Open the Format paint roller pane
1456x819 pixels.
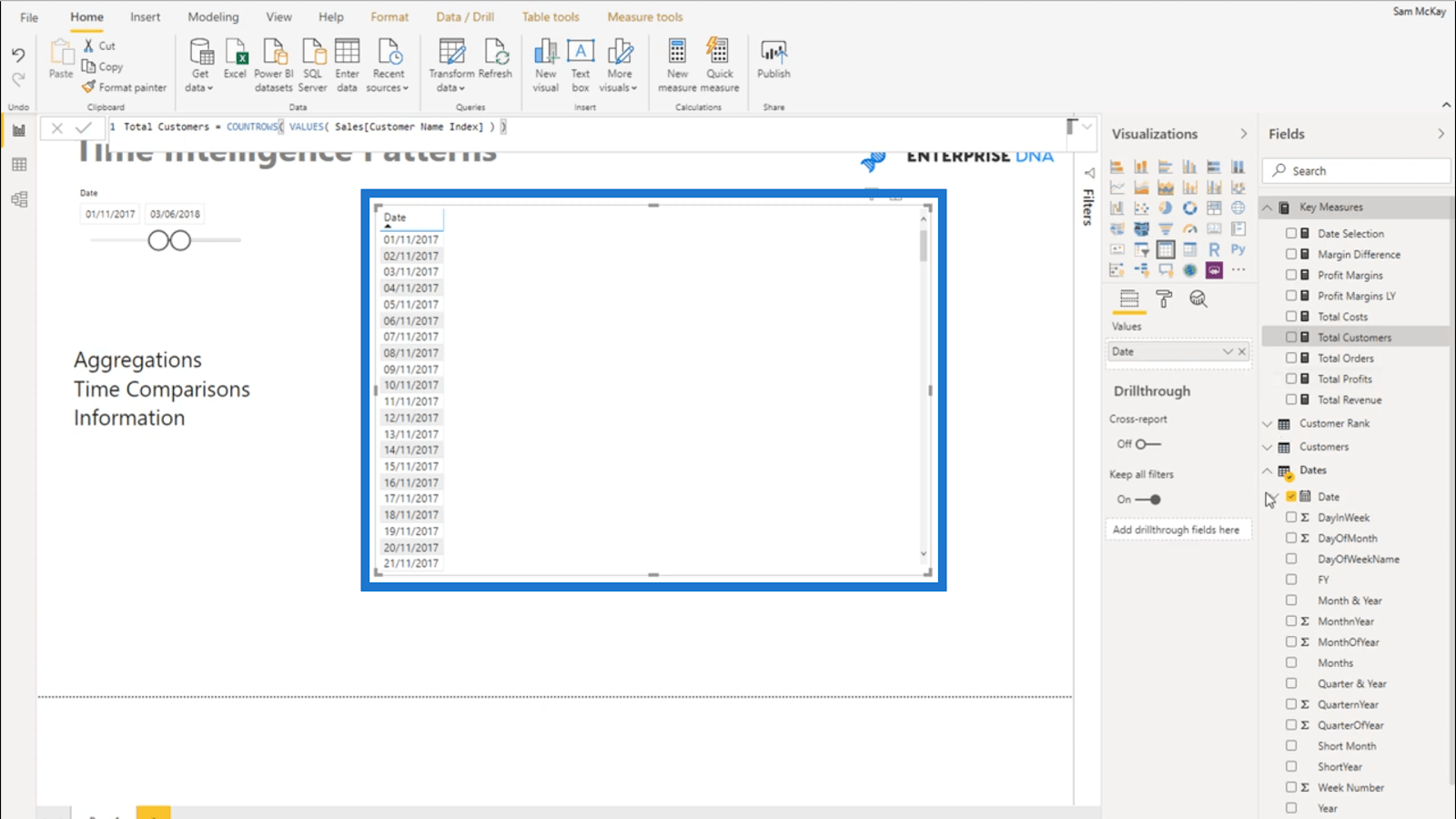tap(1164, 298)
